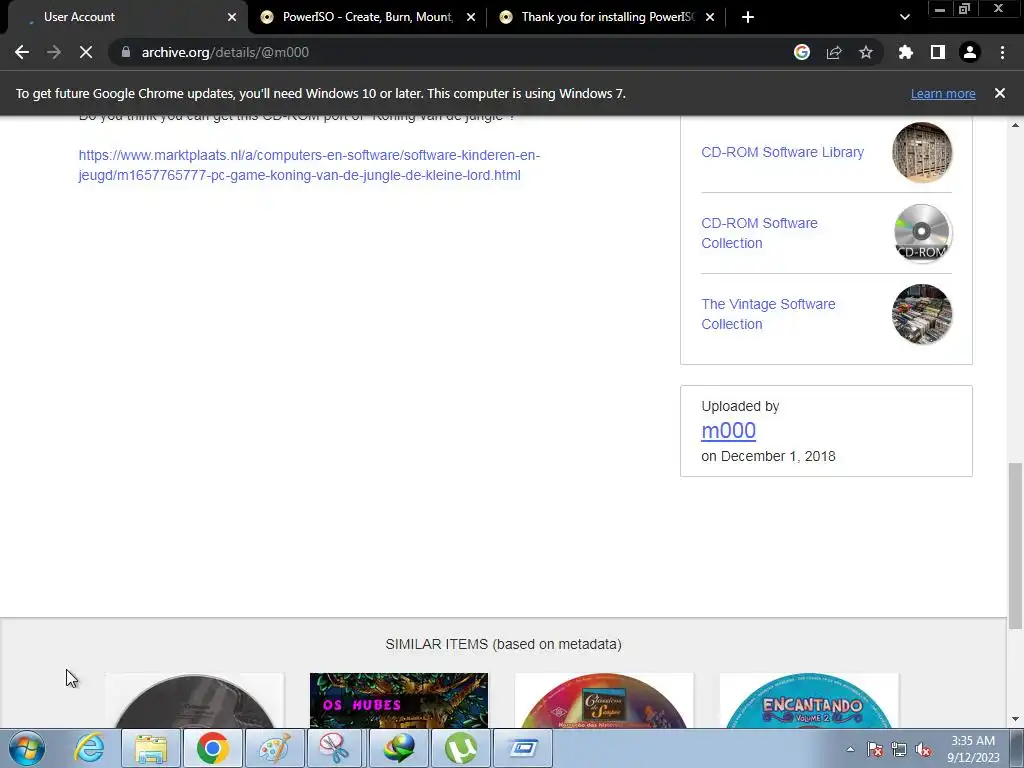Click the CD-ROM disc collection thumbnail
Image resolution: width=1024 pixels, height=768 pixels.
pos(922,233)
